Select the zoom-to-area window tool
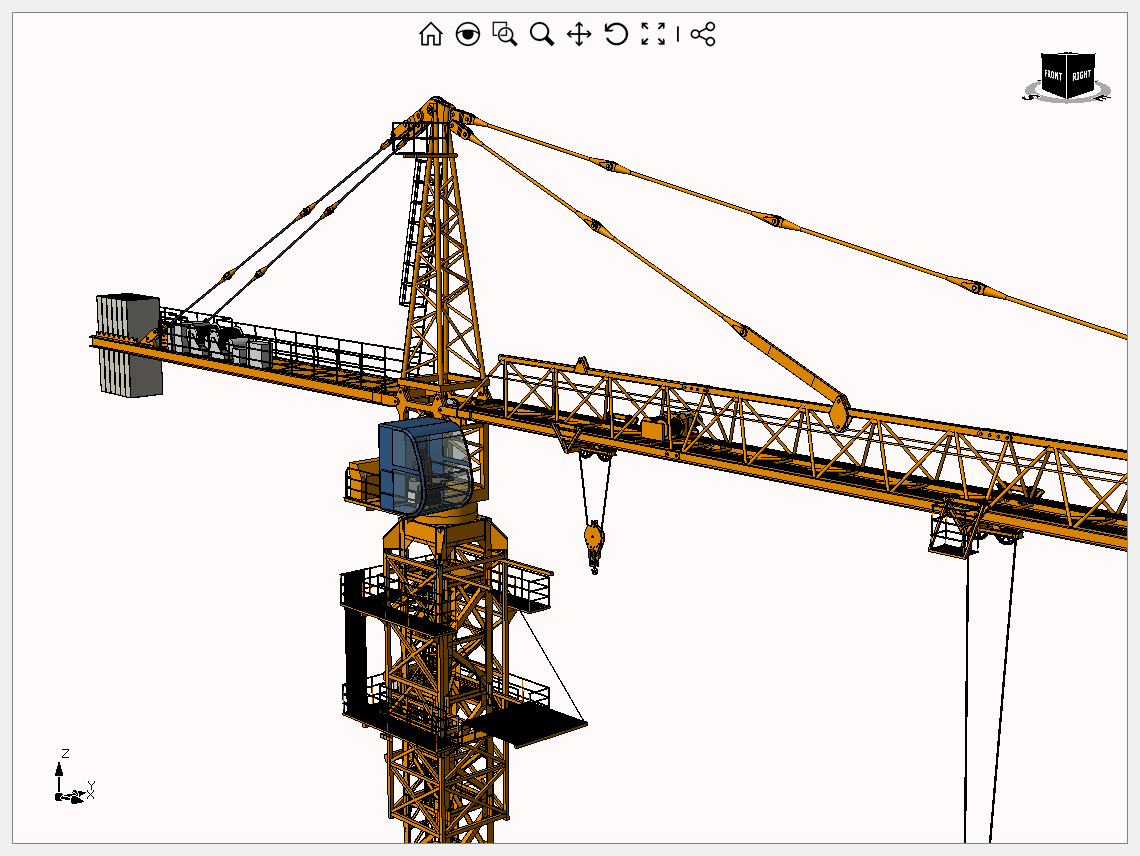 (x=505, y=35)
